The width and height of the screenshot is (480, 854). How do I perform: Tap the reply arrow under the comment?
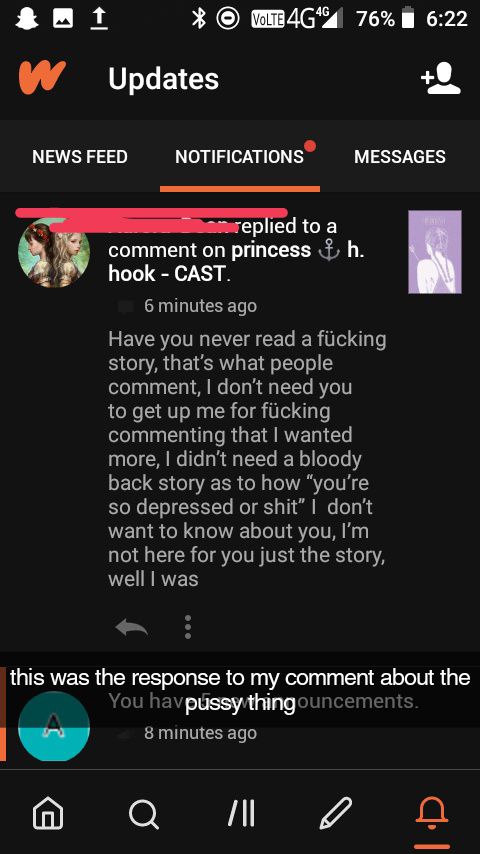pyautogui.click(x=132, y=628)
